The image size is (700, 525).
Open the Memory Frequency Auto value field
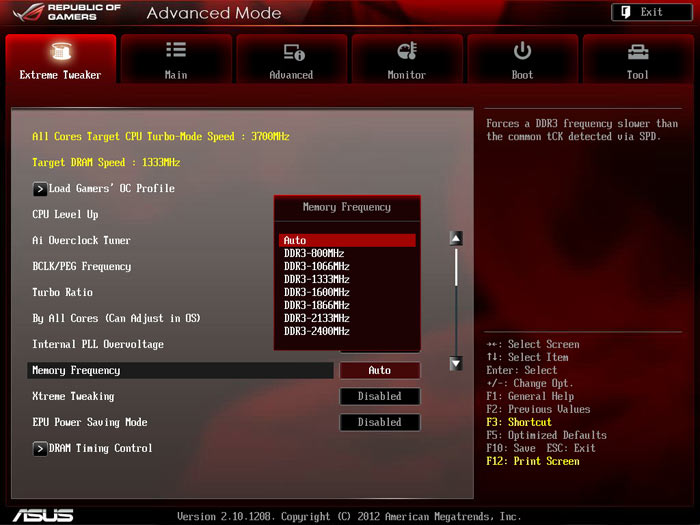click(x=380, y=371)
